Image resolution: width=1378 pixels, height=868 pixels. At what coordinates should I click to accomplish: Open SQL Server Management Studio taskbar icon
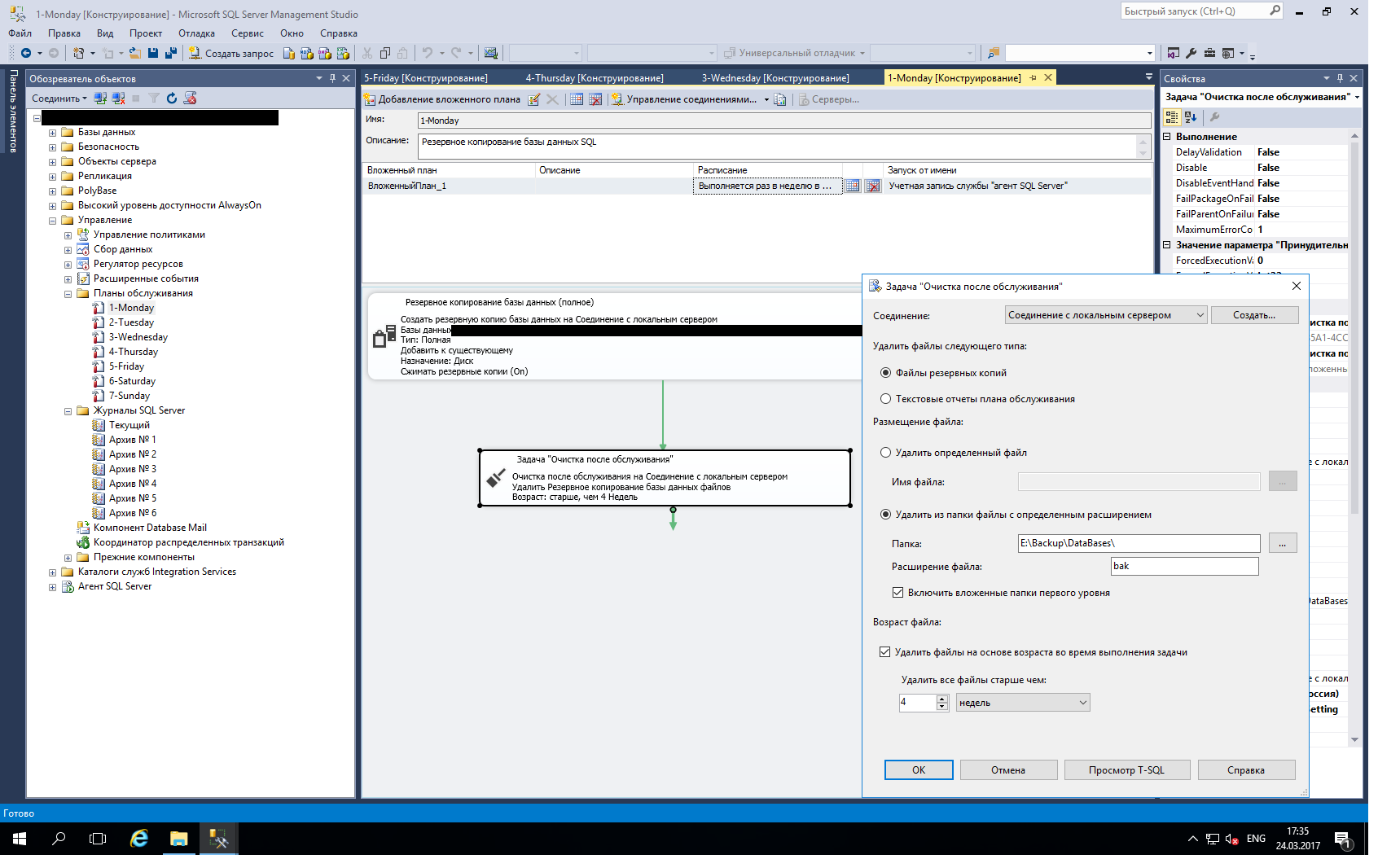tap(218, 839)
